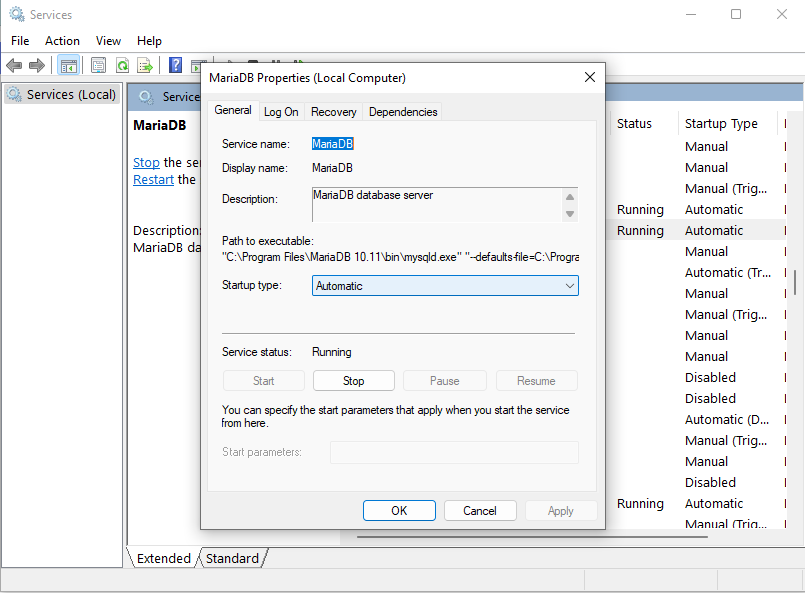Open the Action menu

click(x=62, y=41)
